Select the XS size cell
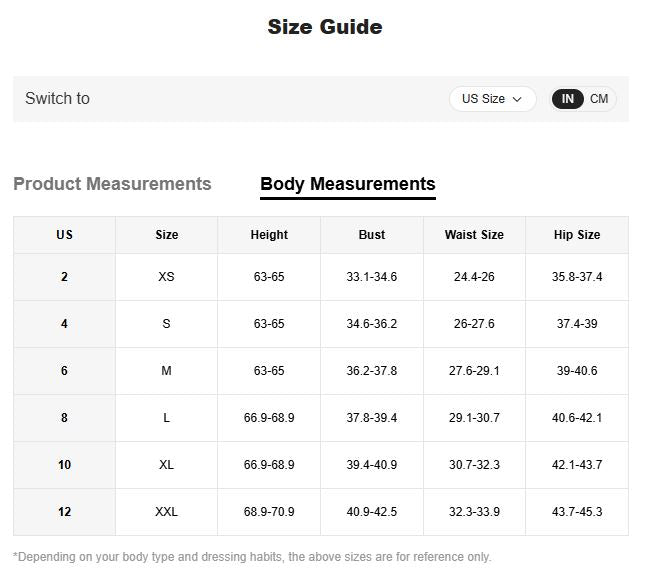This screenshot has width=648, height=576. coord(166,277)
